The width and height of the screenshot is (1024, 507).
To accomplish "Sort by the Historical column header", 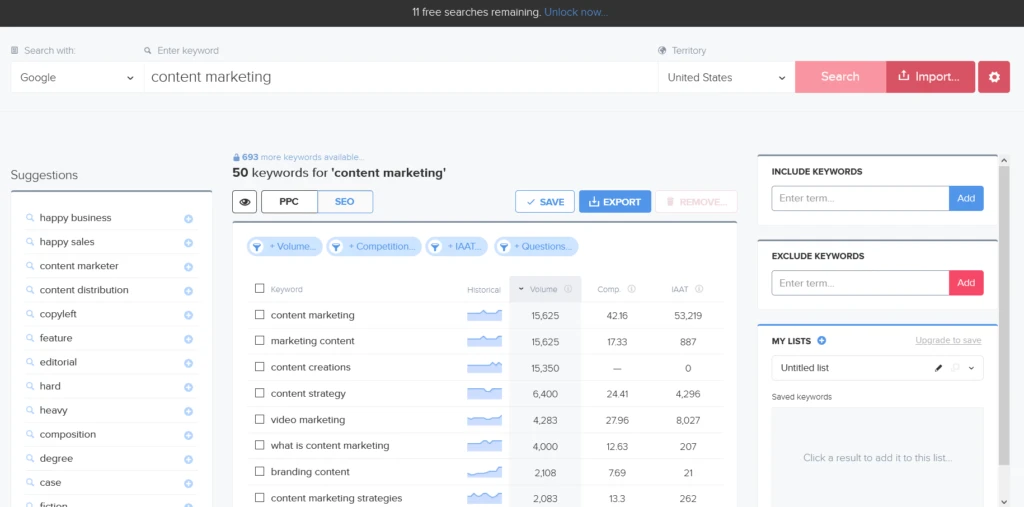I will 484,289.
